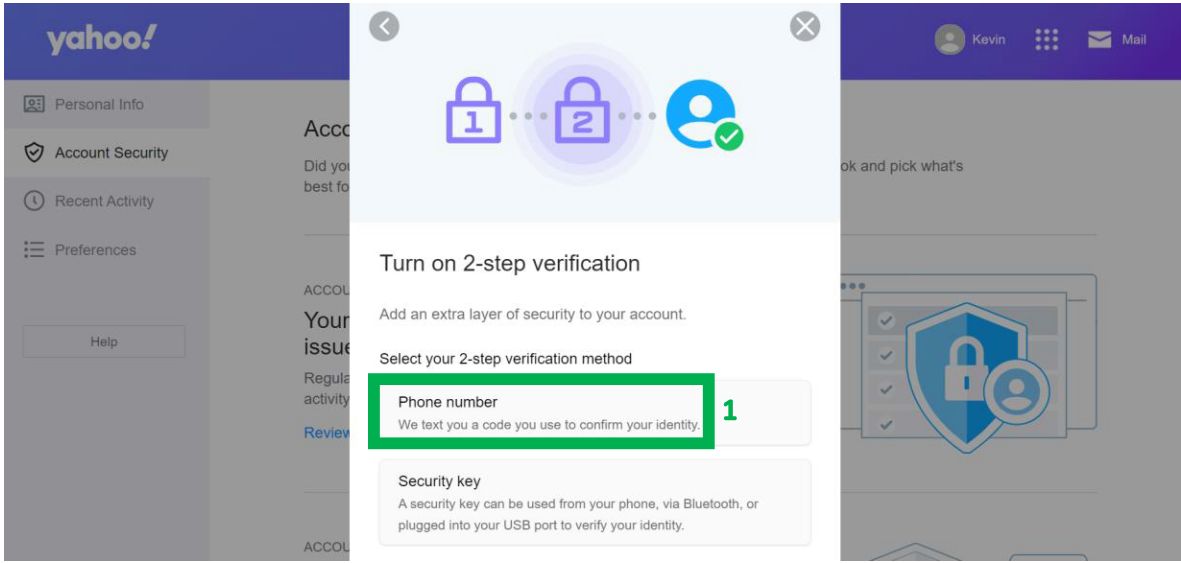Click the Mail text link
Image resolution: width=1181 pixels, height=563 pixels.
tap(1134, 40)
